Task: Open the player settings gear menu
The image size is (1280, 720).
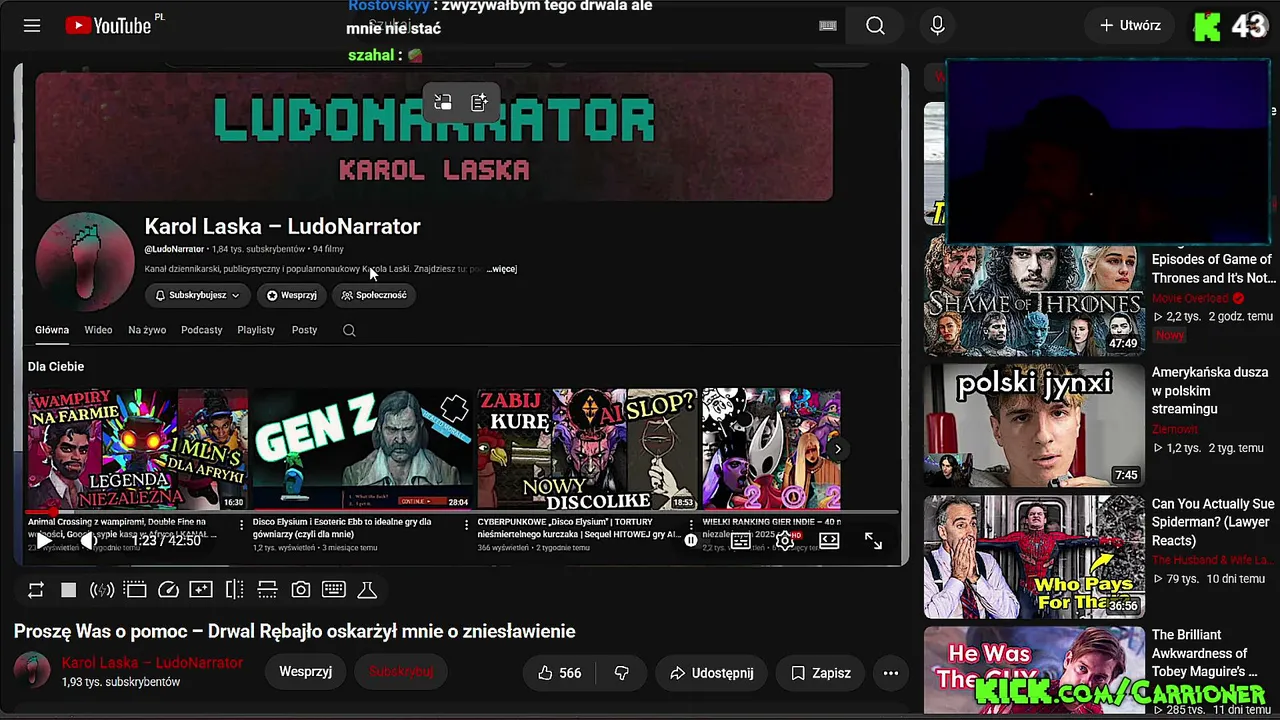Action: click(785, 540)
